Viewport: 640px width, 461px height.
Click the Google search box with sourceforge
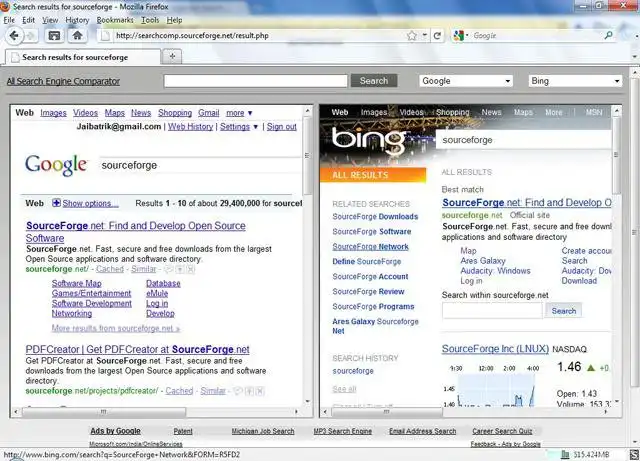pos(200,165)
